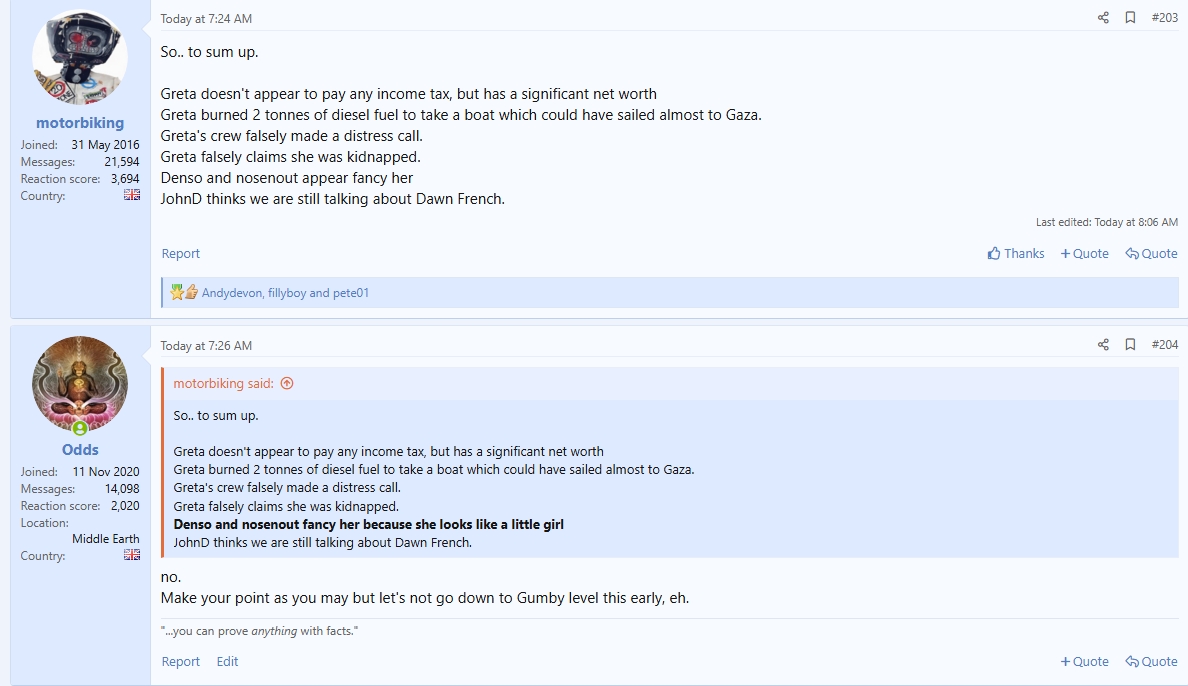The height and width of the screenshot is (686, 1188).
Task: Jump to quoted motorbiking post via arrow icon
Action: tap(287, 384)
